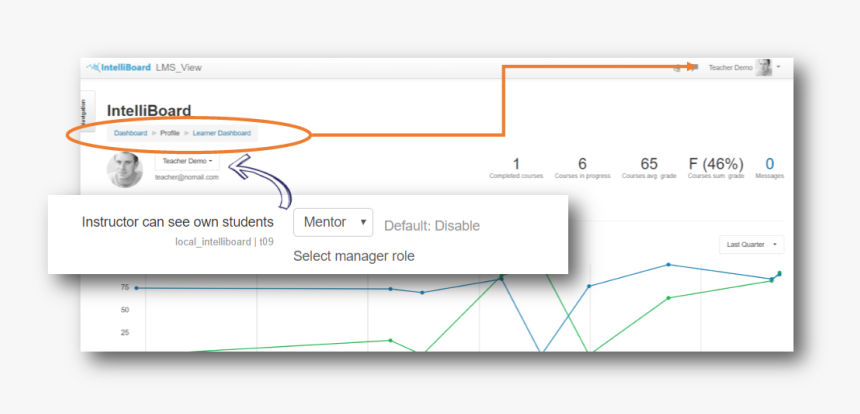Expand the Teacher Demo user selector

coord(188,160)
